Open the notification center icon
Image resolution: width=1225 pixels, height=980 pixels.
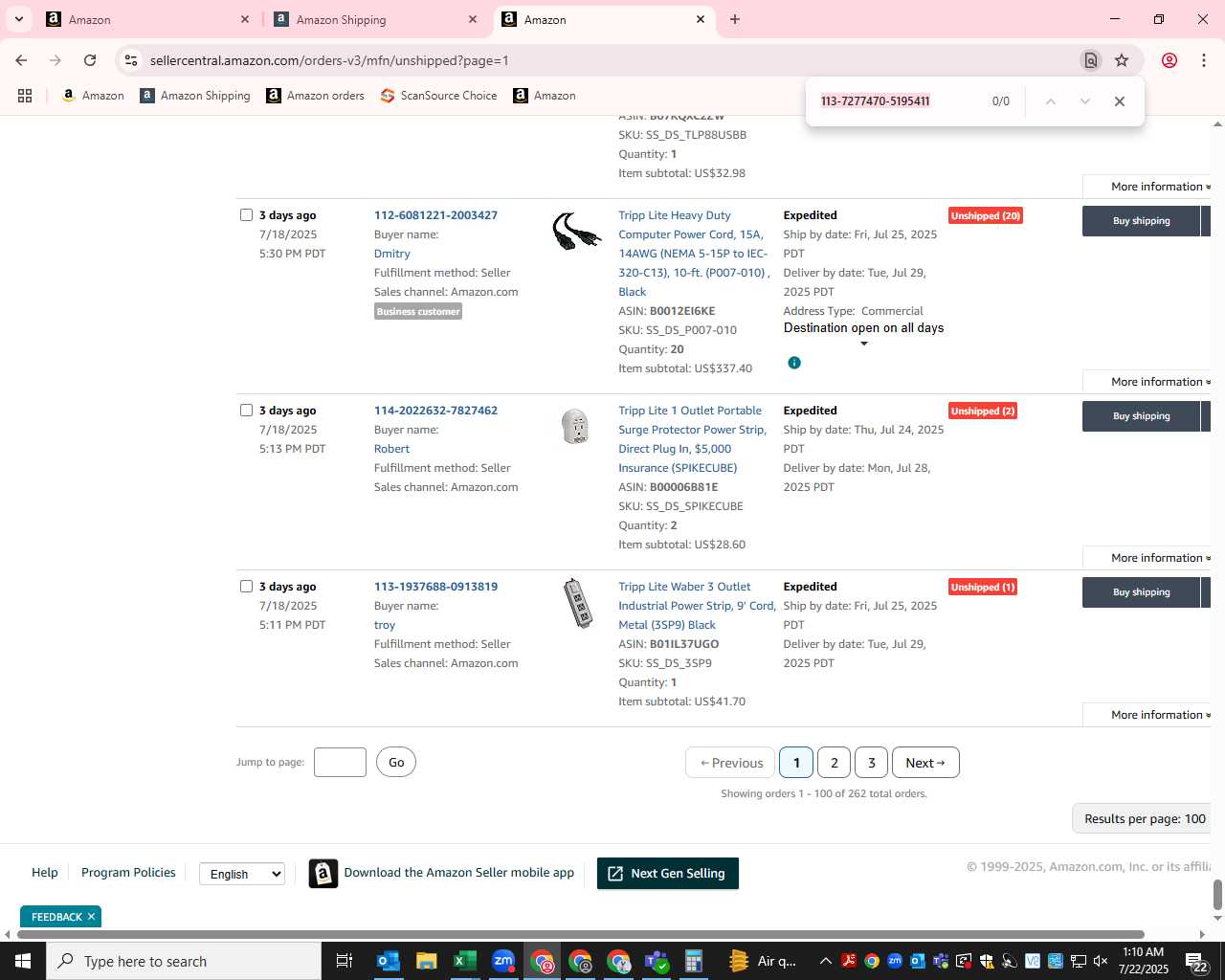pyautogui.click(x=1196, y=961)
